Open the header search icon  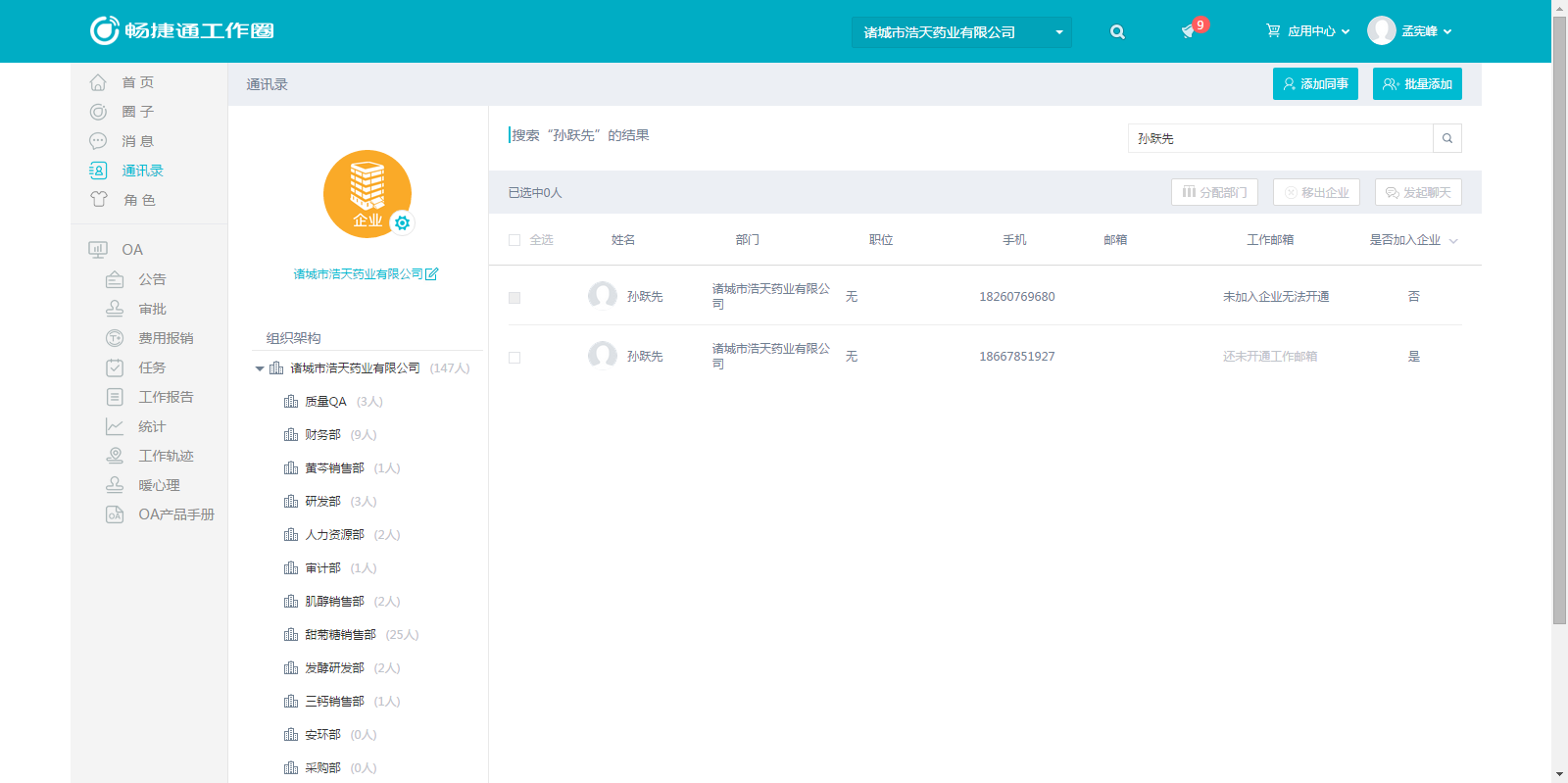[1117, 31]
